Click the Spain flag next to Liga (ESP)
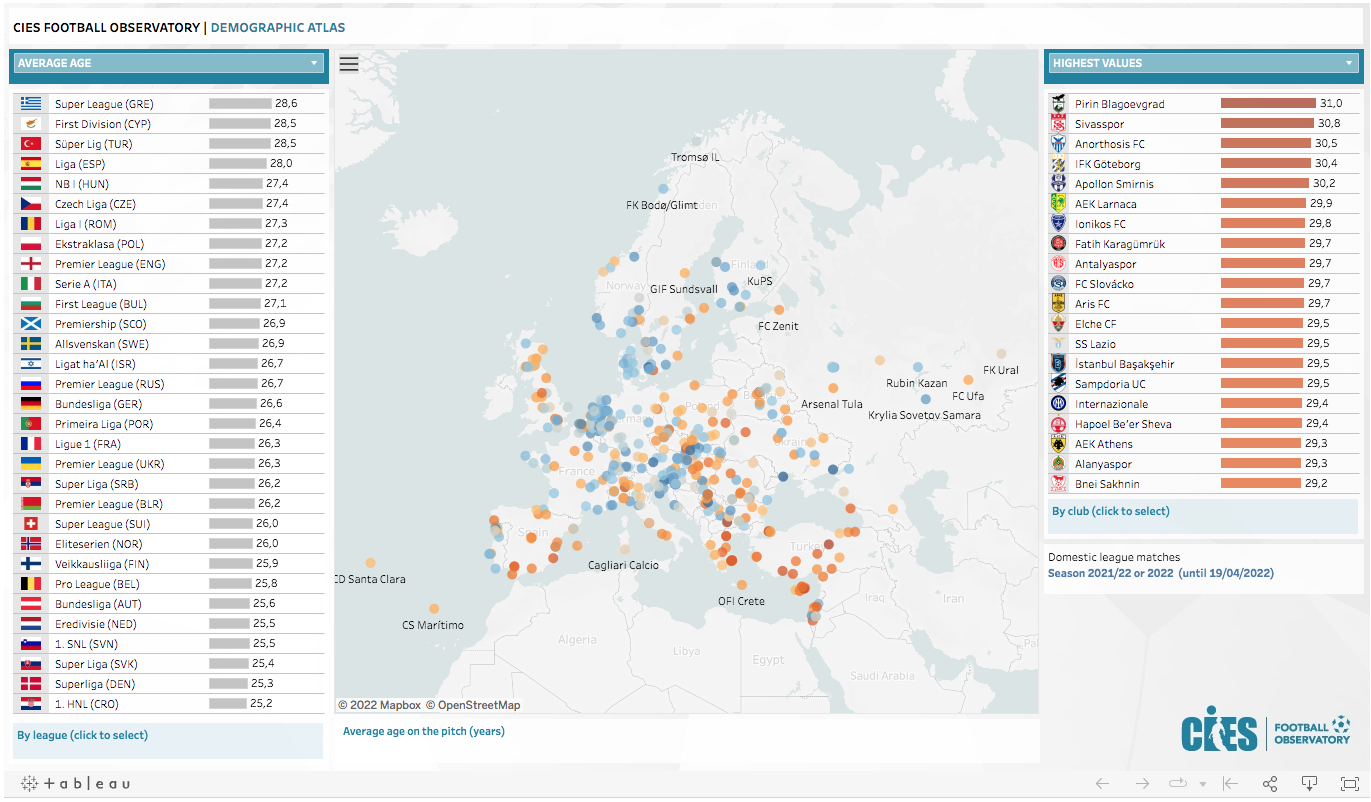The width and height of the screenshot is (1371, 802). (32, 164)
